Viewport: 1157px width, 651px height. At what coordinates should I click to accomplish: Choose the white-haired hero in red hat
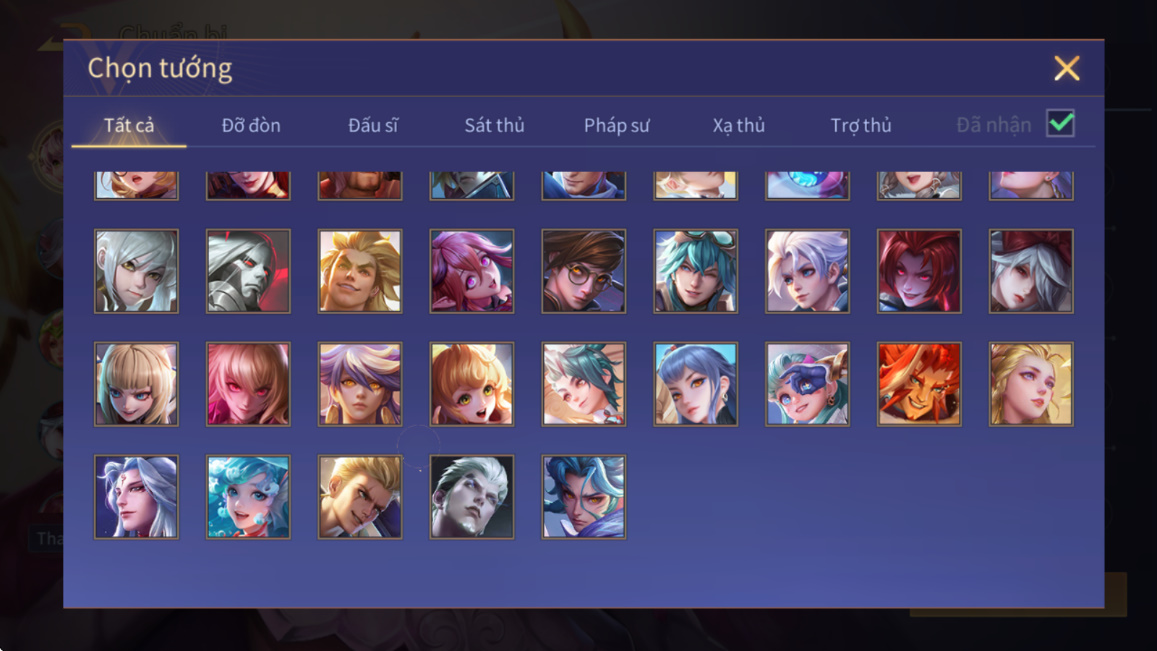click(1031, 271)
